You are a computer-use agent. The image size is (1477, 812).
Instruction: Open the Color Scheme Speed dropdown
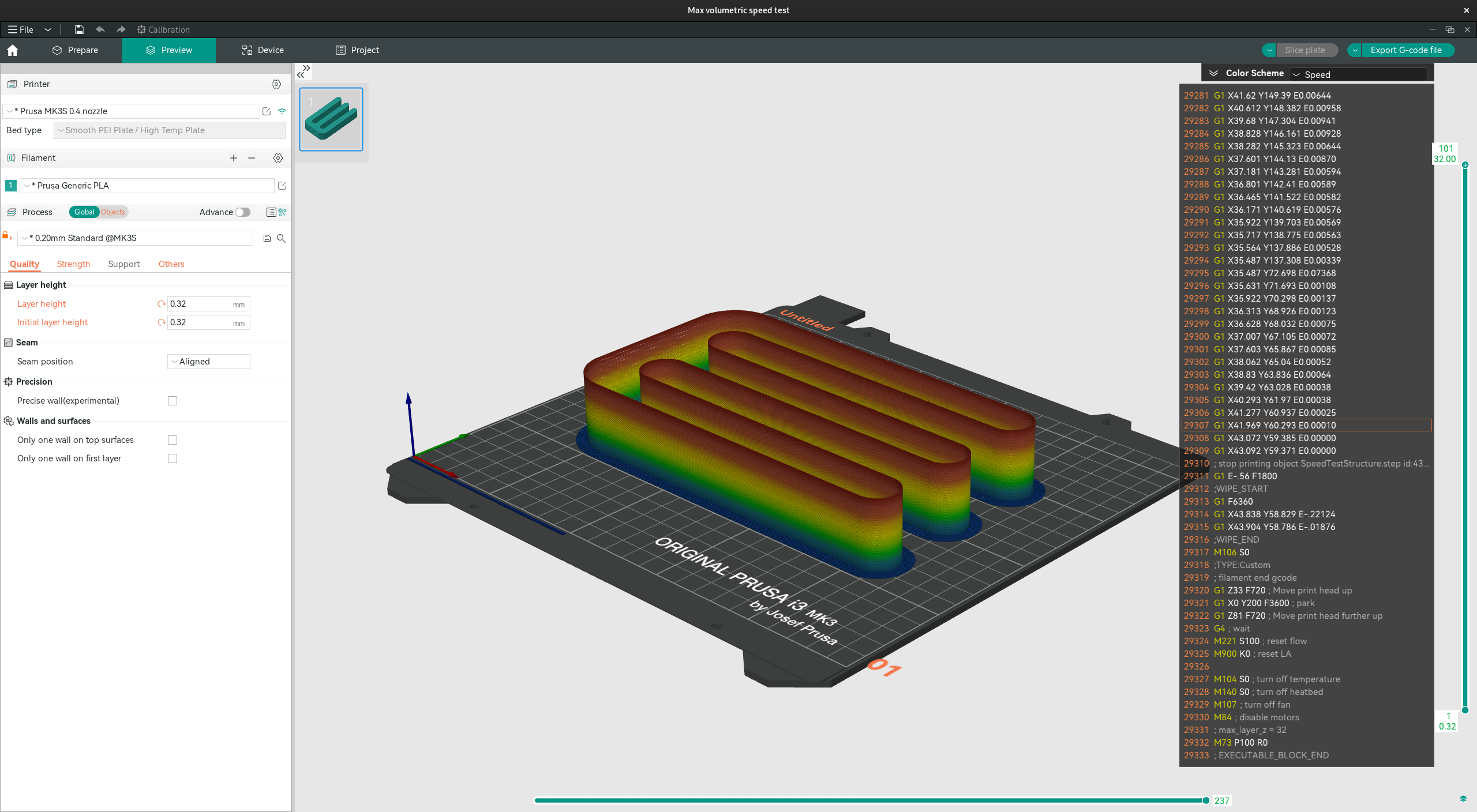(1358, 74)
